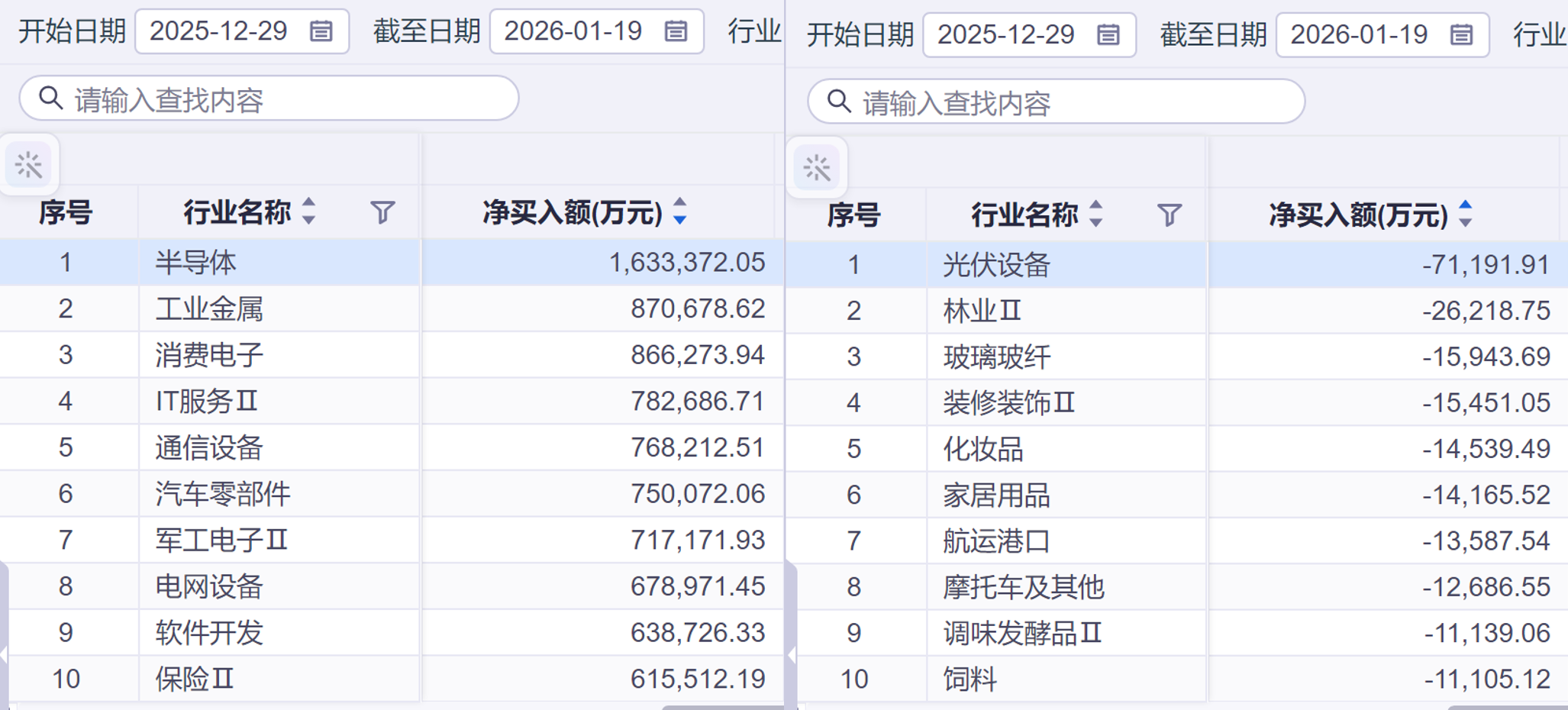The image size is (1568, 710).
Task: Select 消费电子 row
Action: click(392, 355)
